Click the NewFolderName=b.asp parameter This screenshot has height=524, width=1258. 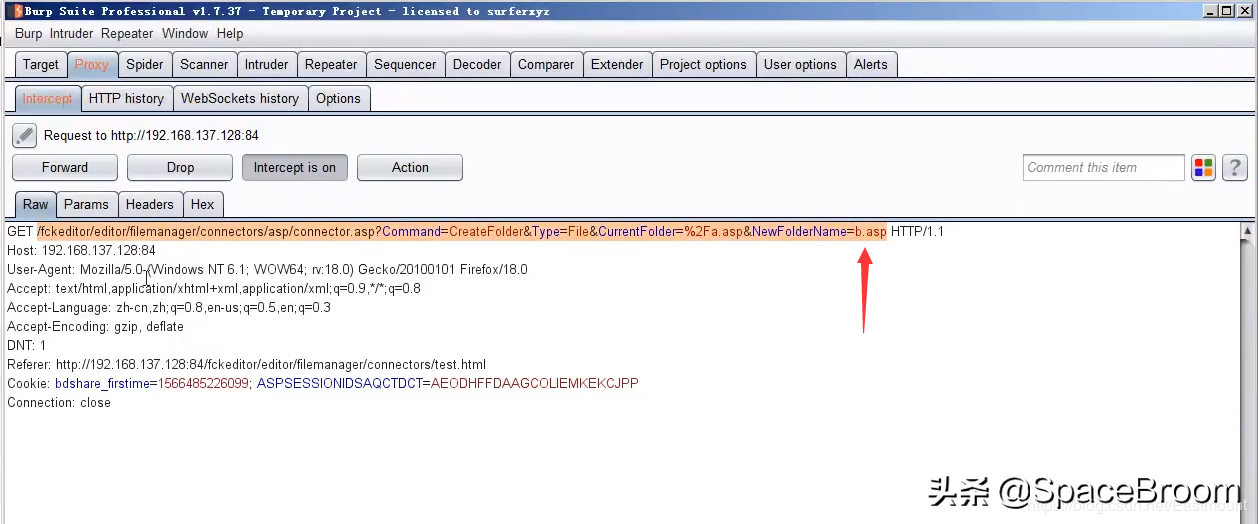point(819,232)
